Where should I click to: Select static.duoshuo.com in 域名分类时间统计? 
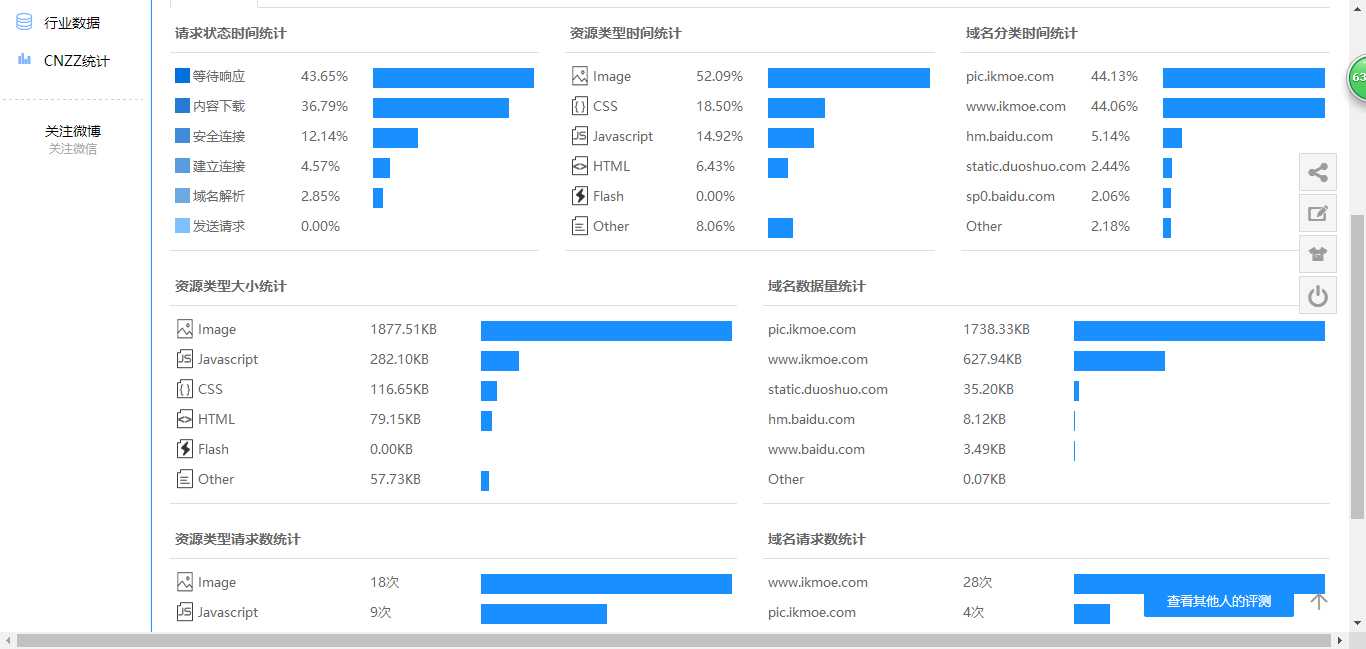[1026, 166]
